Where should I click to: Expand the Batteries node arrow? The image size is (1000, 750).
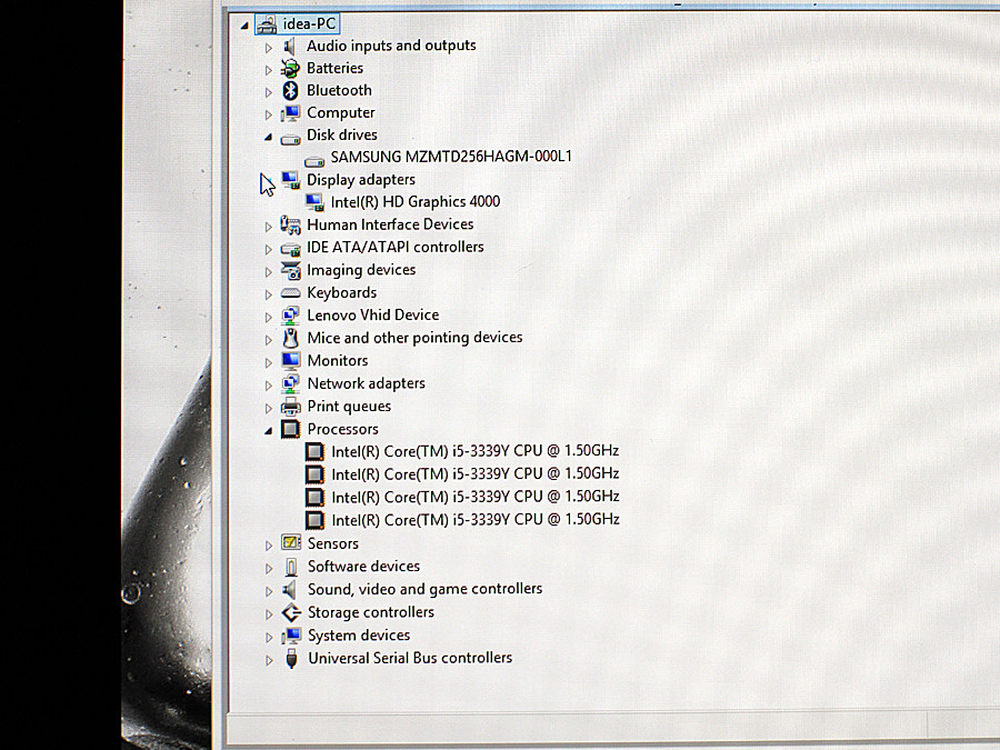(268, 70)
